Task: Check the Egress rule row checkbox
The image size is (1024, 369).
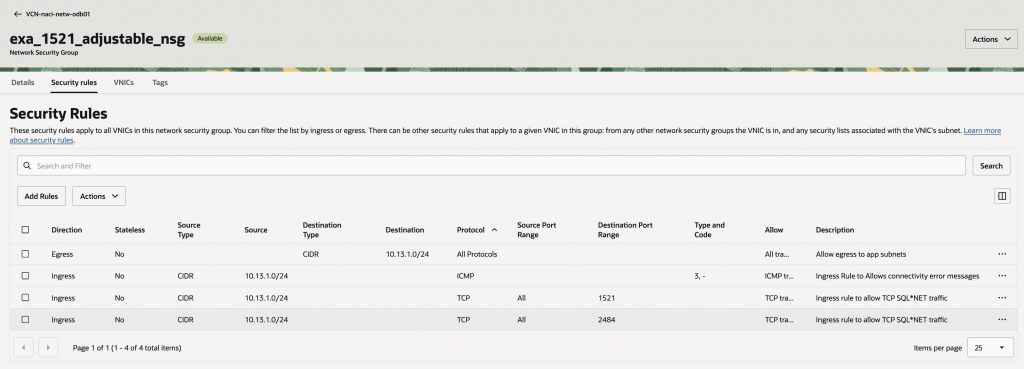Action: point(25,254)
